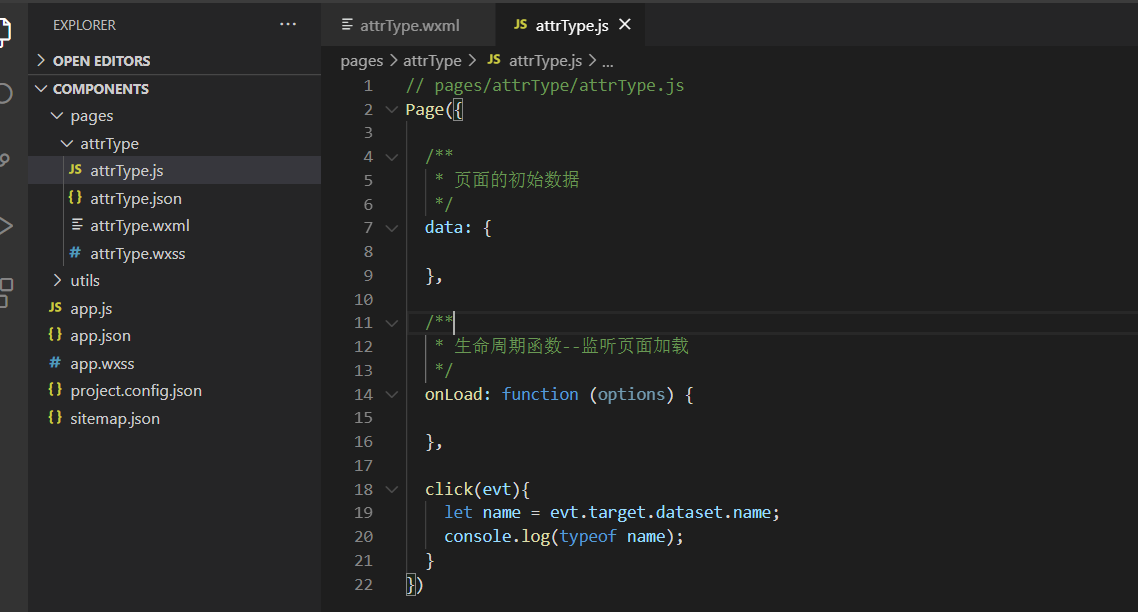1138x612 pixels.
Task: Open project.config.json file
Action: coord(174,391)
